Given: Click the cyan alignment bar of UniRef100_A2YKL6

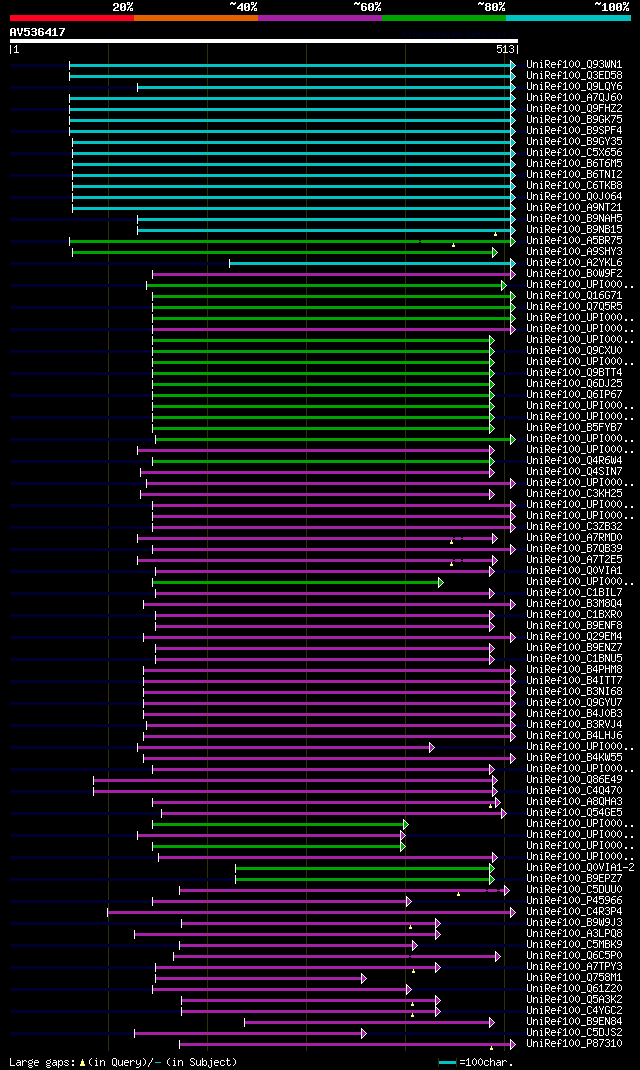Looking at the screenshot, I should (x=373, y=263).
